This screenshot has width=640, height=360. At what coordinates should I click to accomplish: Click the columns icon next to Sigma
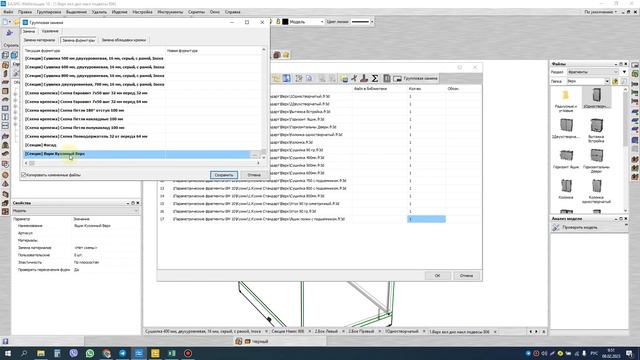click(x=387, y=78)
